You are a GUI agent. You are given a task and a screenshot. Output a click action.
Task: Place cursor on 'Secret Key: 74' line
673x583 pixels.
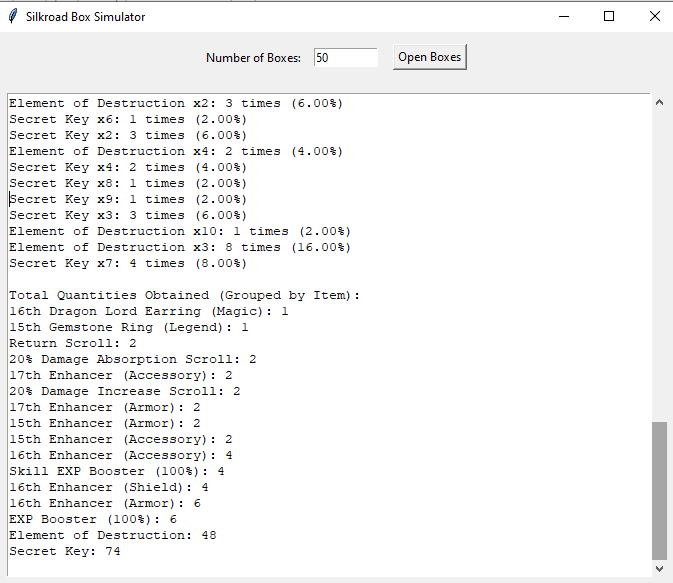[65, 551]
